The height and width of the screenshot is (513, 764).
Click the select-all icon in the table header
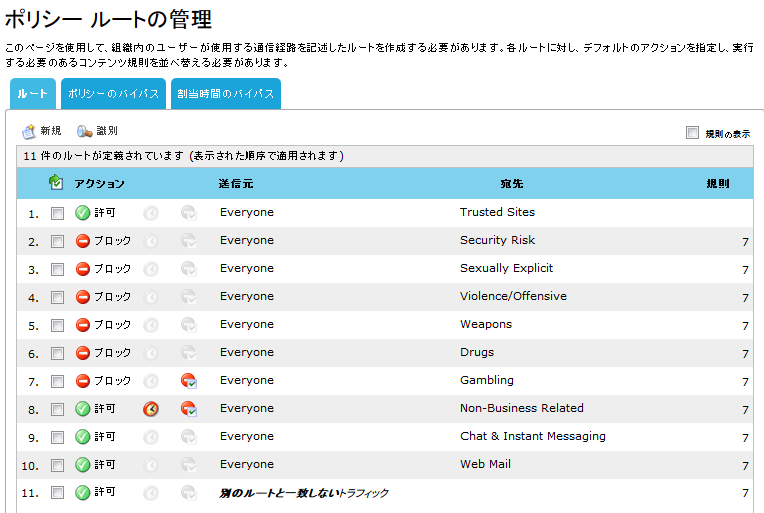tap(56, 182)
